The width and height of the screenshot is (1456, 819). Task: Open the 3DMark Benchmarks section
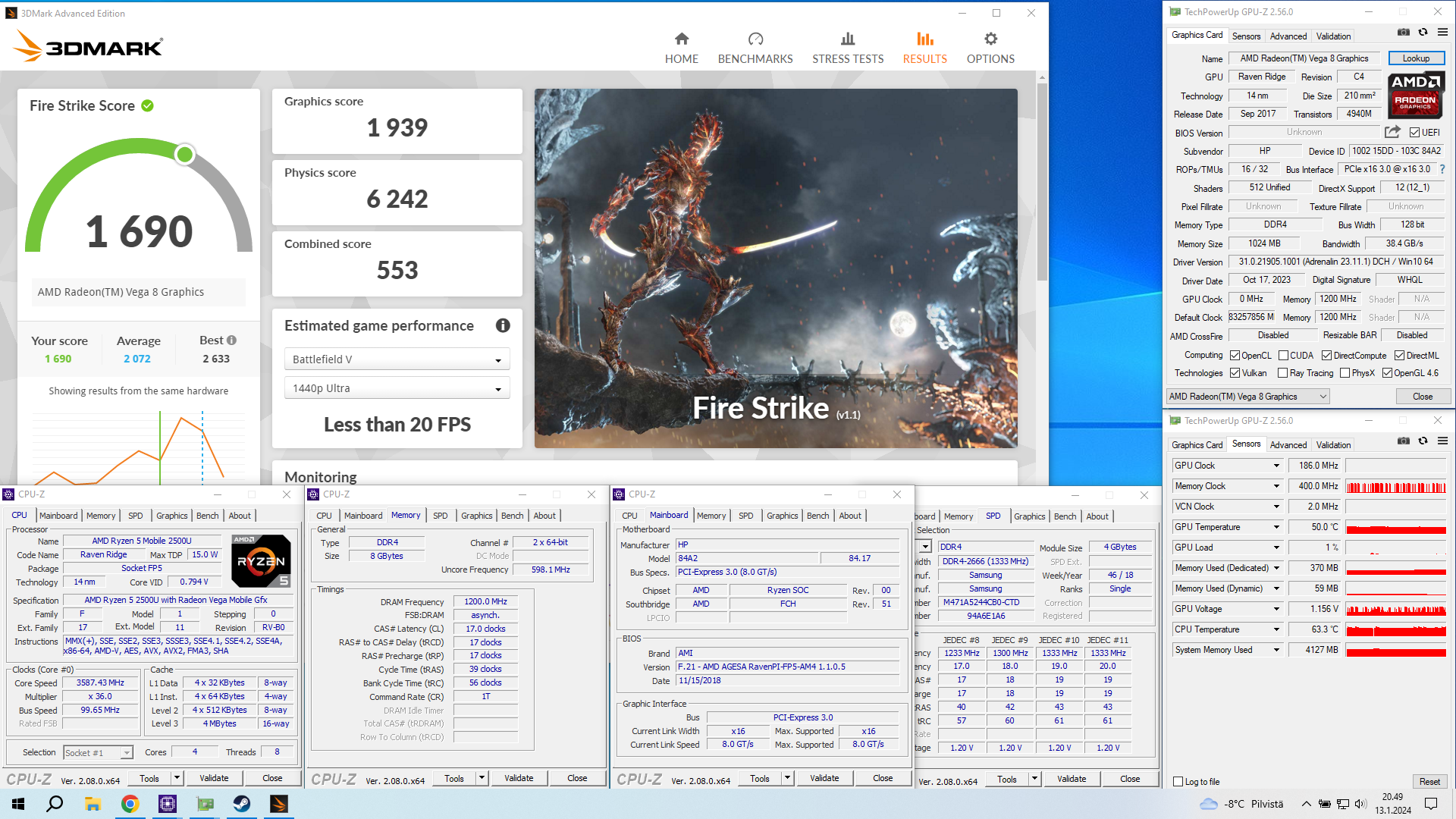(x=755, y=48)
